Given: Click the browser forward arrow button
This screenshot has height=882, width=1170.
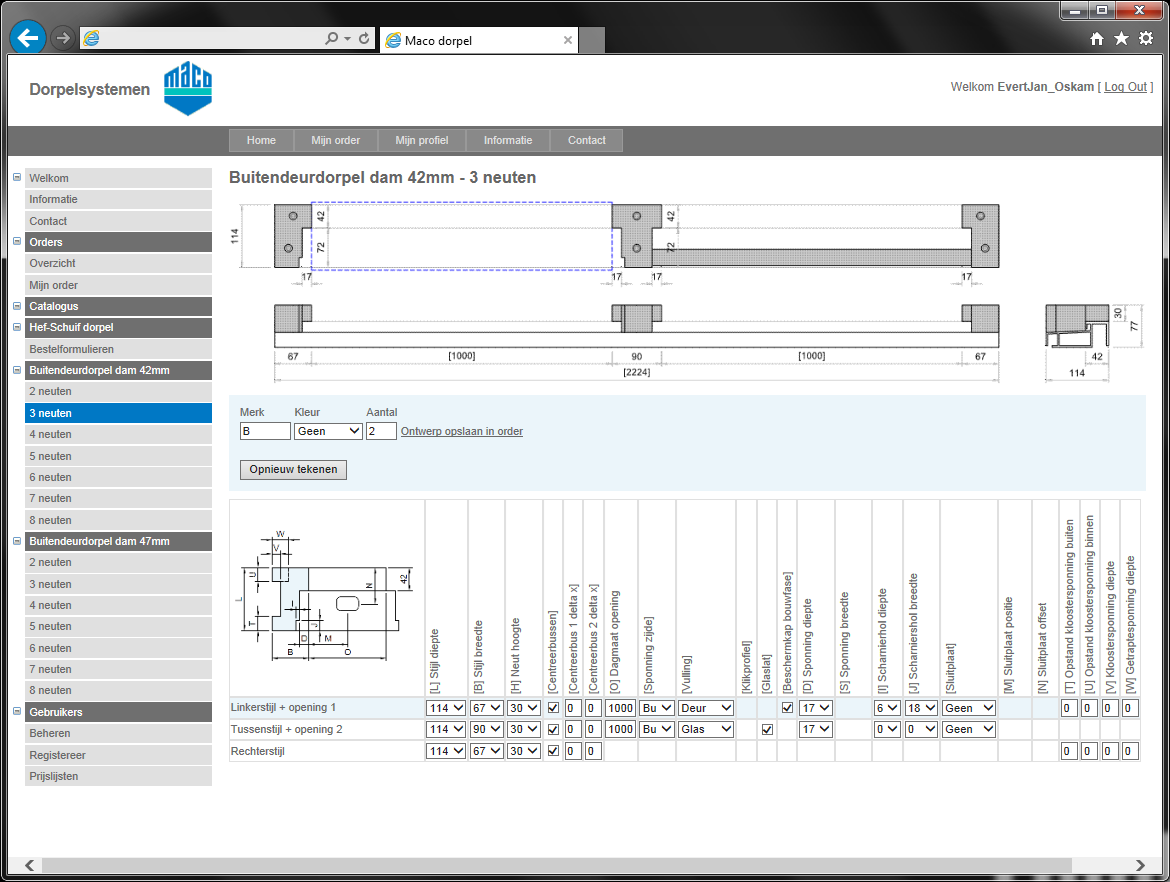Looking at the screenshot, I should tap(62, 38).
